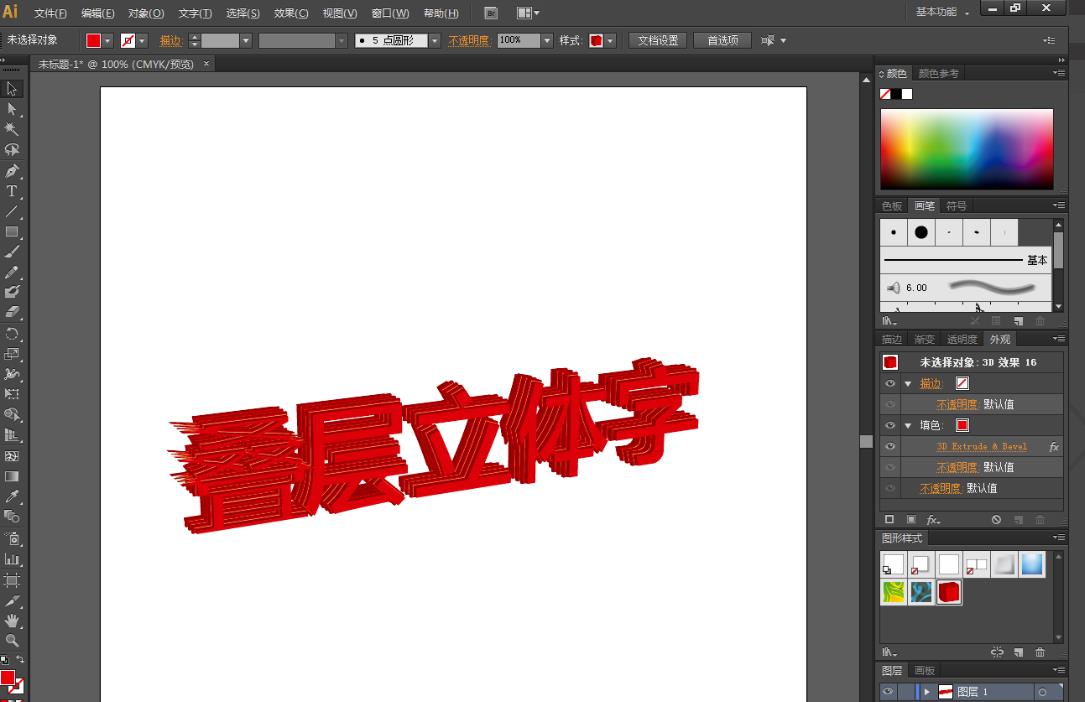Pick a color from the spectrum bar
Screen dimensions: 1085x702
click(x=967, y=149)
